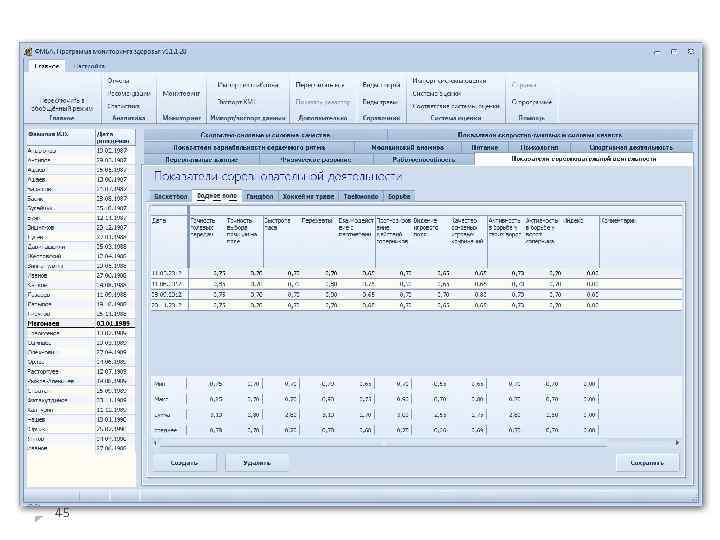Switch to Спортивная деятельность tab

point(631,147)
